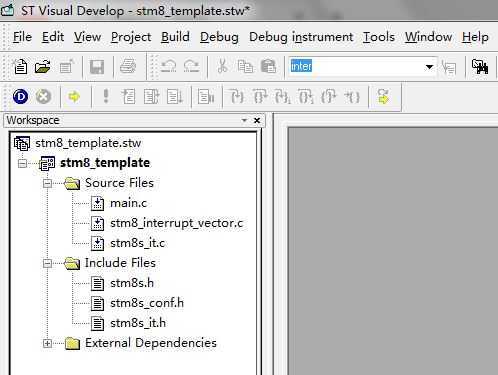
Task: Click the Find next icon after search box
Action: 449,67
